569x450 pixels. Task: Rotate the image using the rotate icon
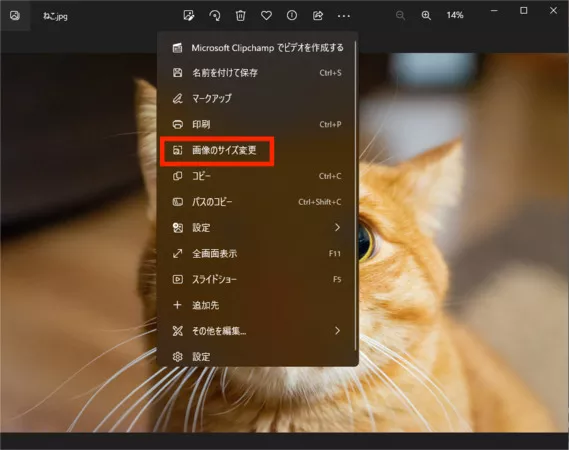pyautogui.click(x=215, y=16)
